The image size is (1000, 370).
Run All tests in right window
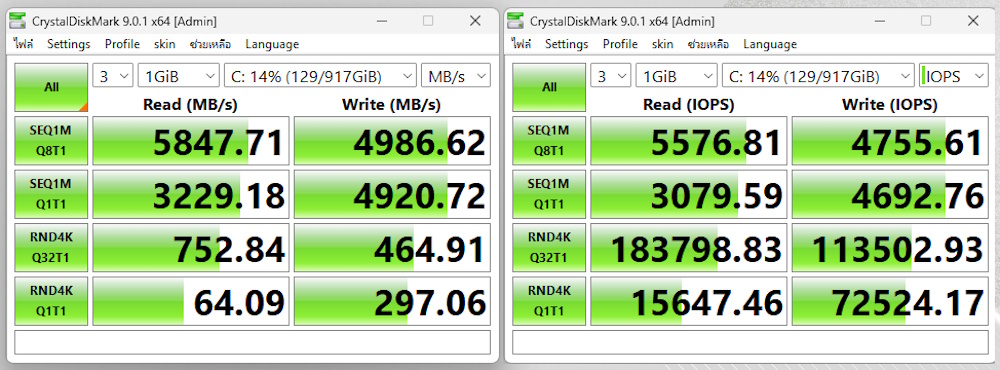pyautogui.click(x=549, y=87)
